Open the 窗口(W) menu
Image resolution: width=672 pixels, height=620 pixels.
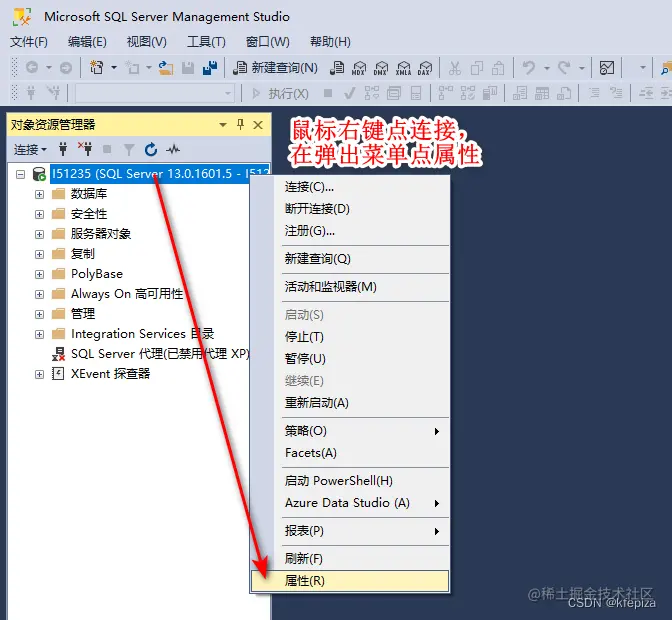tap(267, 42)
